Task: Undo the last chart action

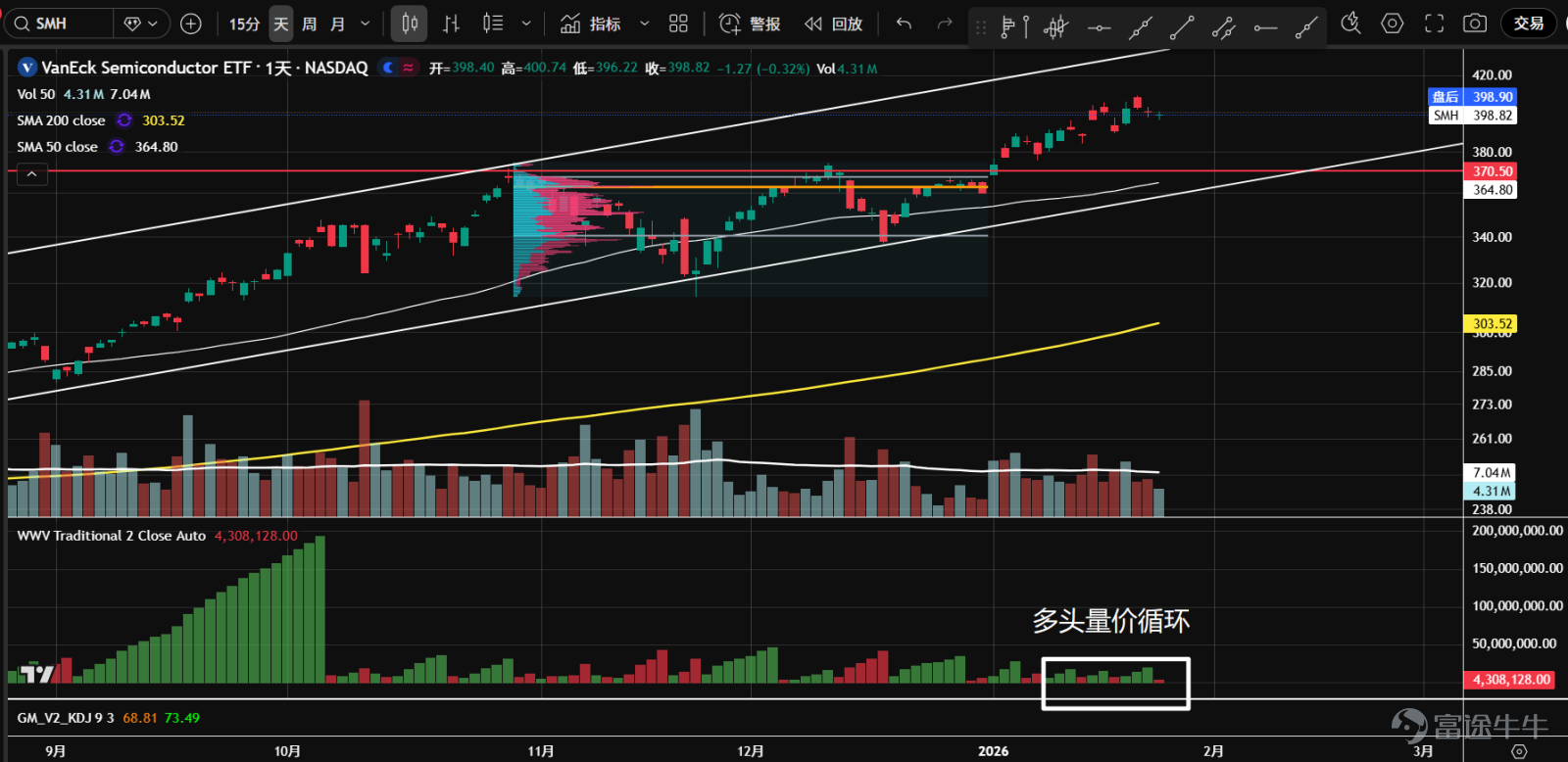Action: point(904,24)
